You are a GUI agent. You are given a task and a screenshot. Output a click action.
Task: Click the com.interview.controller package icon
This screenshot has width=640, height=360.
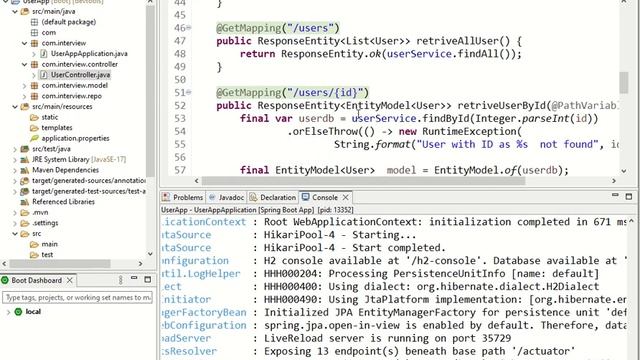pos(34,64)
